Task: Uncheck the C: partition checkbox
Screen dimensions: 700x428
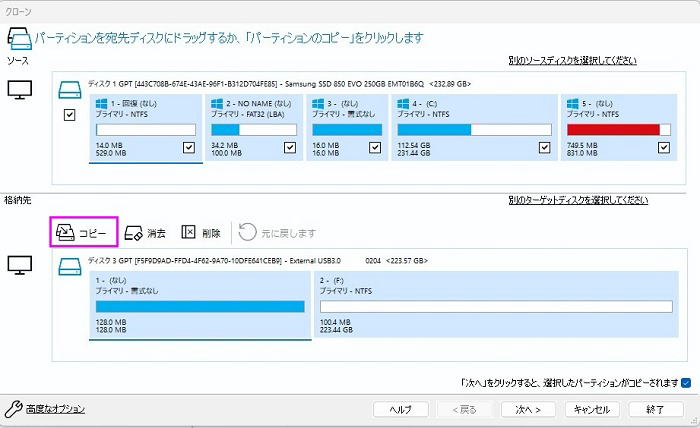Action: coord(544,148)
